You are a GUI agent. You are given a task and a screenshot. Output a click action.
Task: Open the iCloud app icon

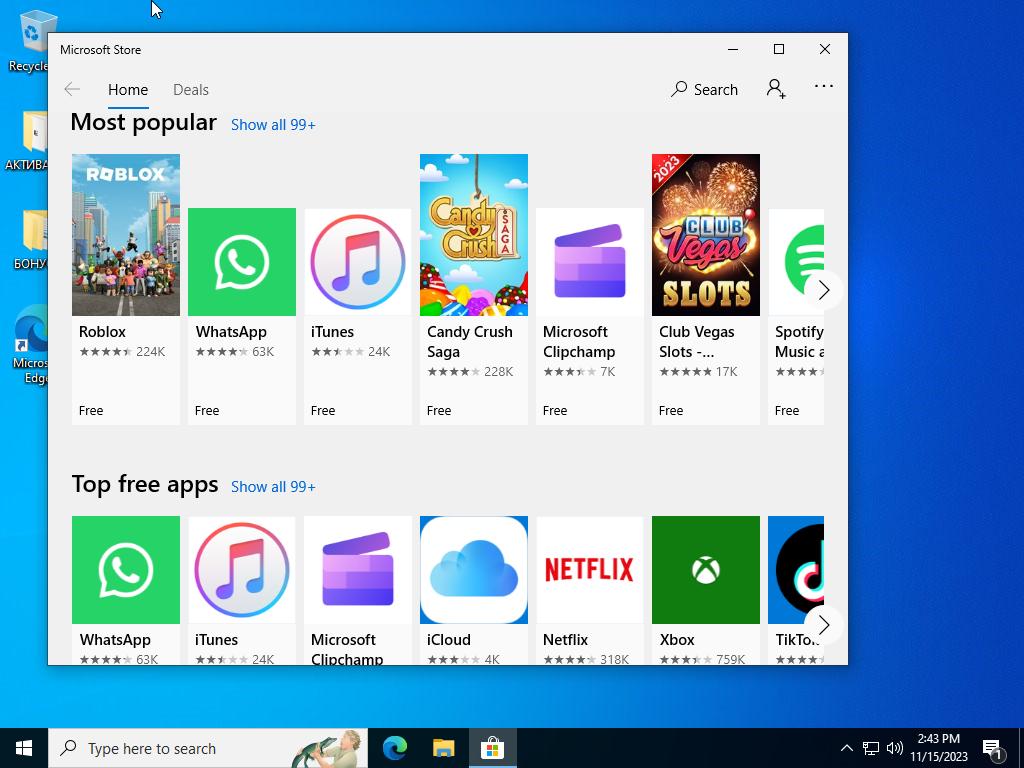(474, 570)
